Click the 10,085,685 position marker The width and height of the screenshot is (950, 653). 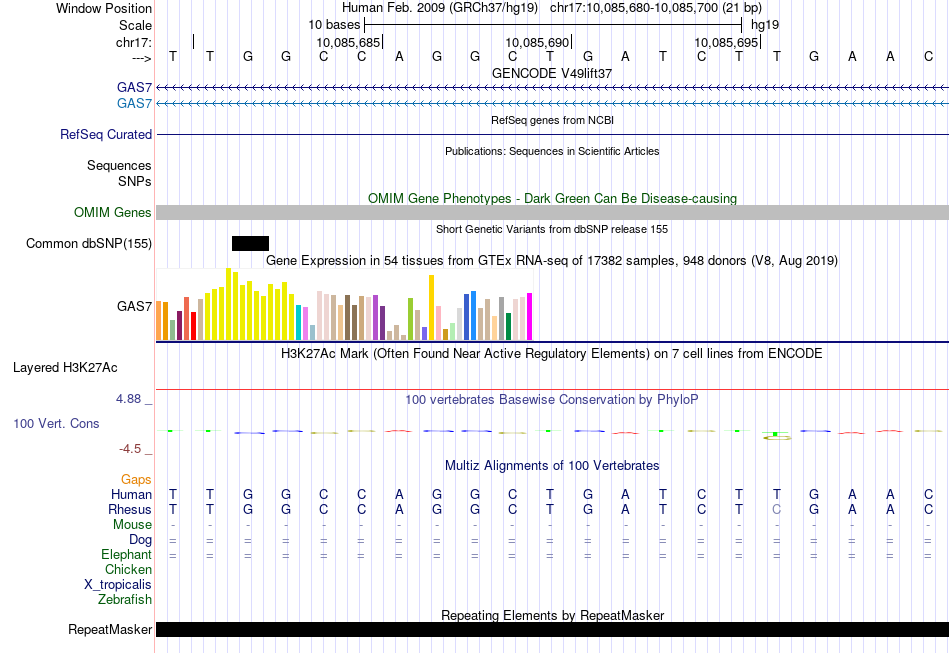tap(348, 42)
